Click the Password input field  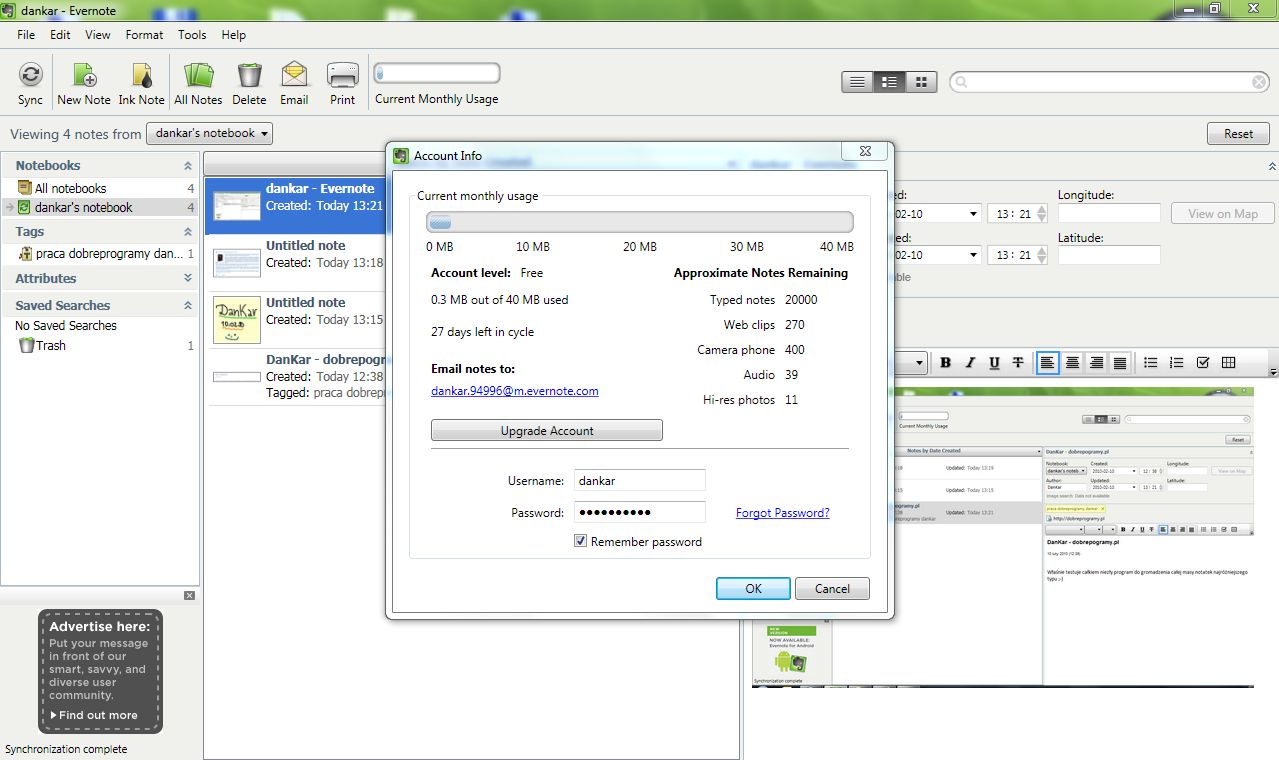pos(640,512)
